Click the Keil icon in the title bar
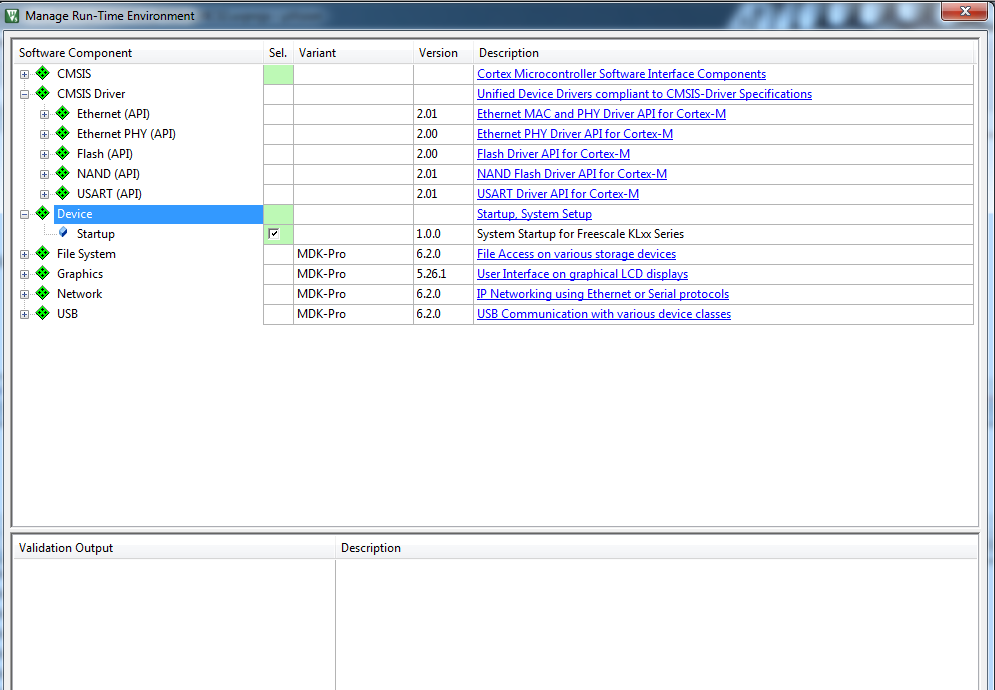The width and height of the screenshot is (995, 690). pyautogui.click(x=12, y=15)
